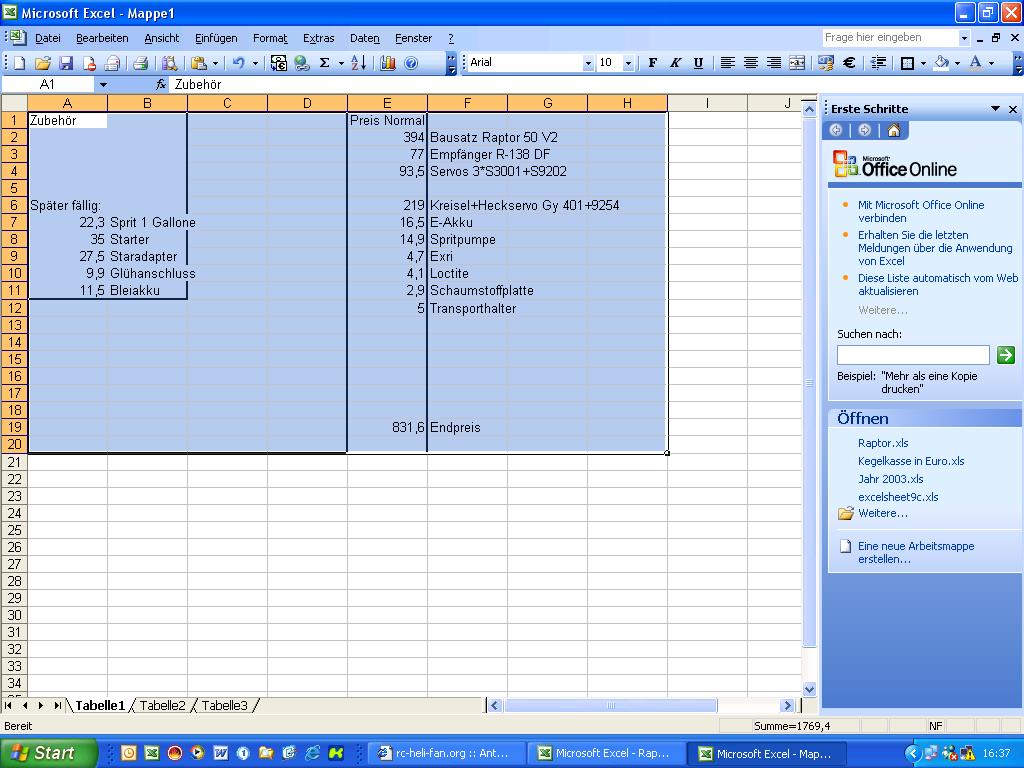The width and height of the screenshot is (1024, 768).
Task: Switch to the Tabelle3 sheet tab
Action: (x=224, y=705)
